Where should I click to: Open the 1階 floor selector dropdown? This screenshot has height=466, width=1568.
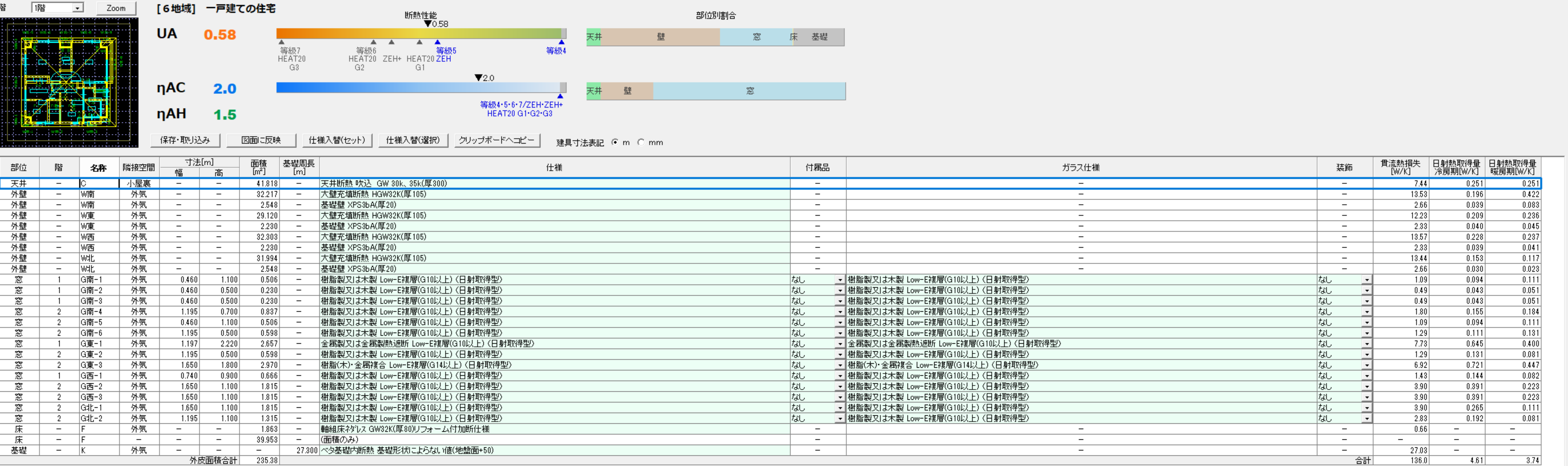pyautogui.click(x=77, y=8)
